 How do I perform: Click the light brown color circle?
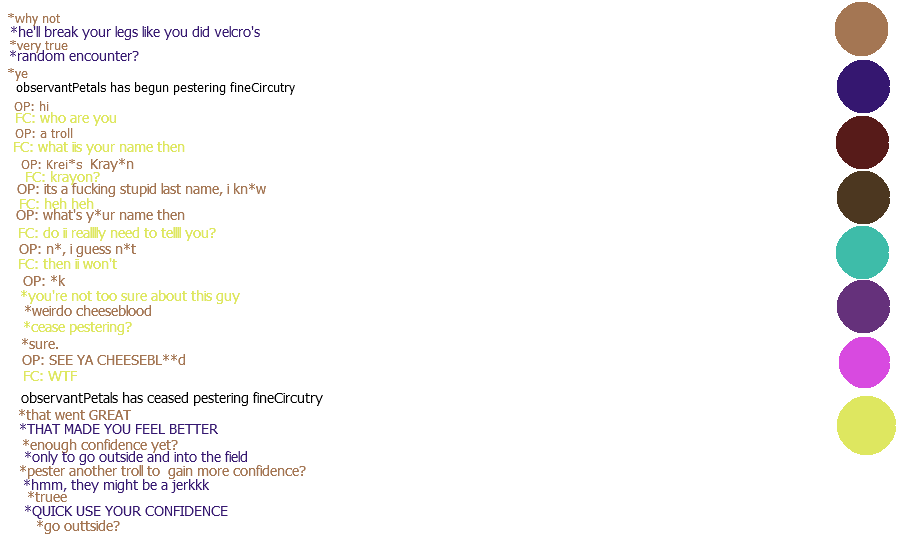(861, 29)
